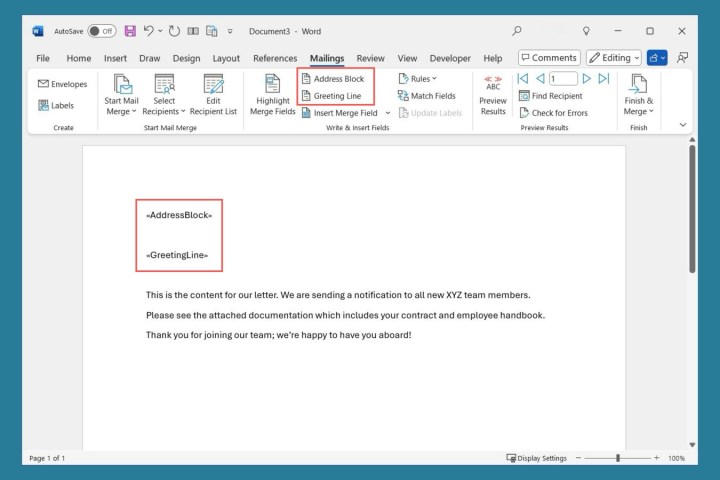The width and height of the screenshot is (720, 480).
Task: Toggle the AutoSave switch
Action: pyautogui.click(x=101, y=31)
